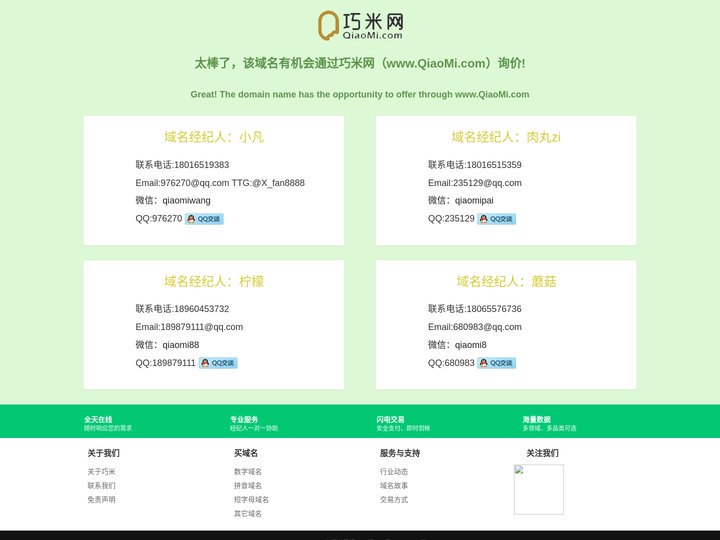Click the Email:189879111@qq.com line
The height and width of the screenshot is (540, 720).
pyautogui.click(x=189, y=327)
